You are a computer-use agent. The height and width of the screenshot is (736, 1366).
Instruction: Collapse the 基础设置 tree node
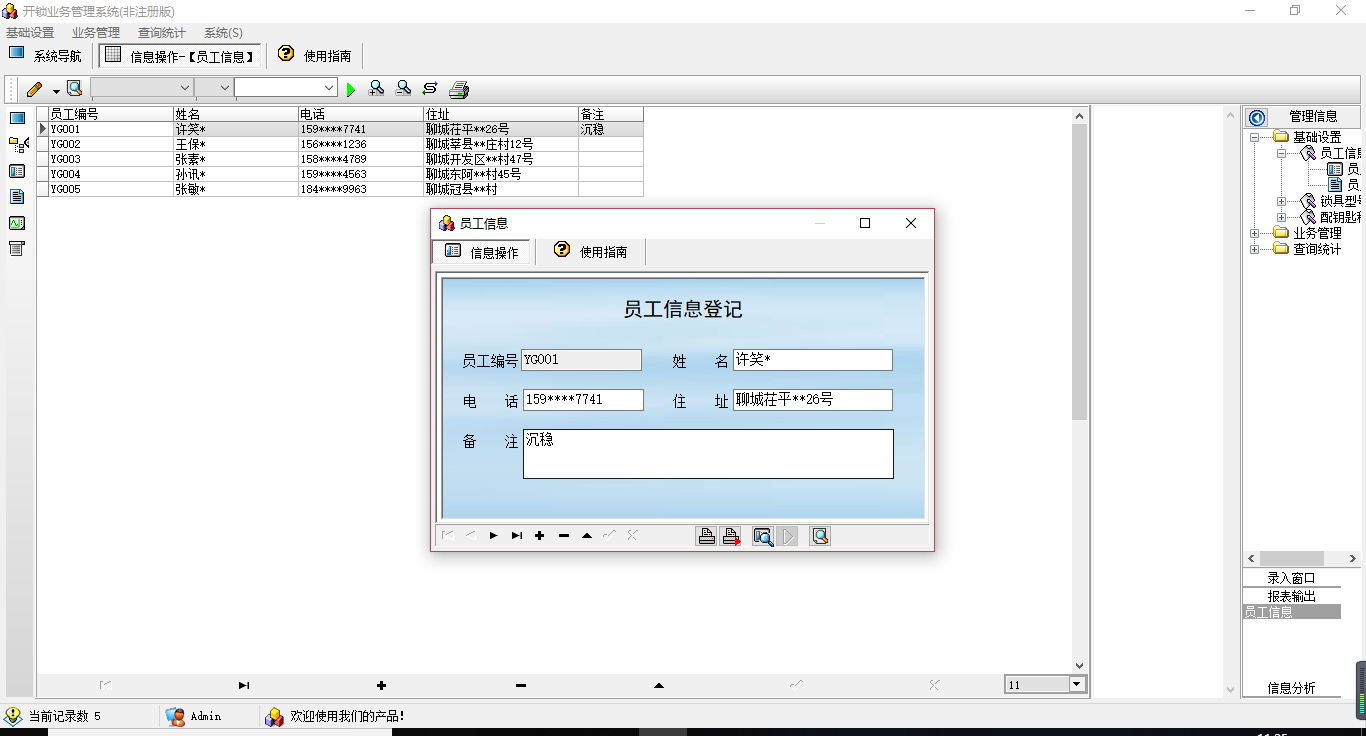(1255, 137)
